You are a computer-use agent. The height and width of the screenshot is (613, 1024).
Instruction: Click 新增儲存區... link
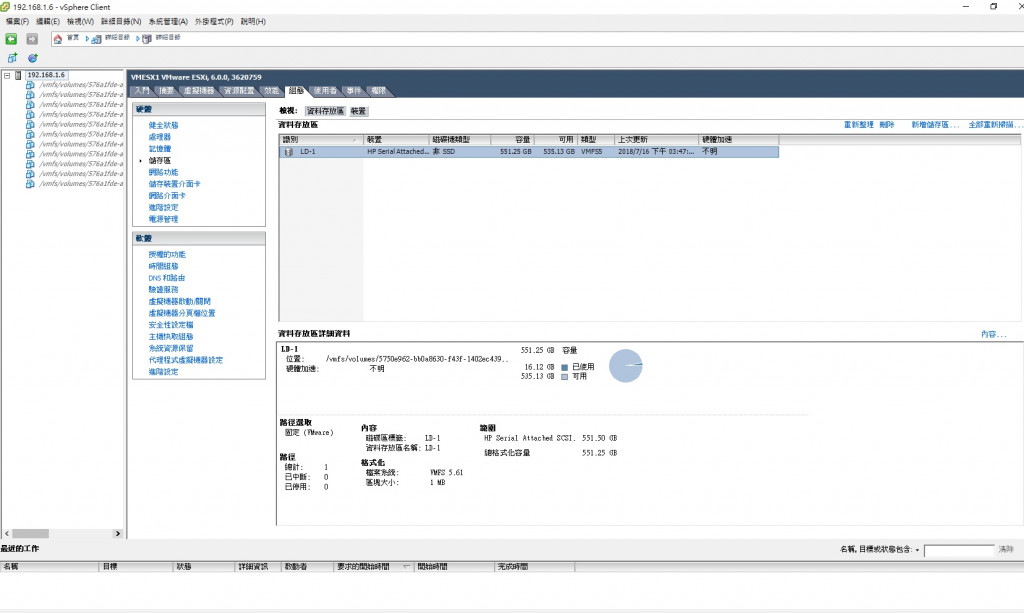[x=935, y=125]
